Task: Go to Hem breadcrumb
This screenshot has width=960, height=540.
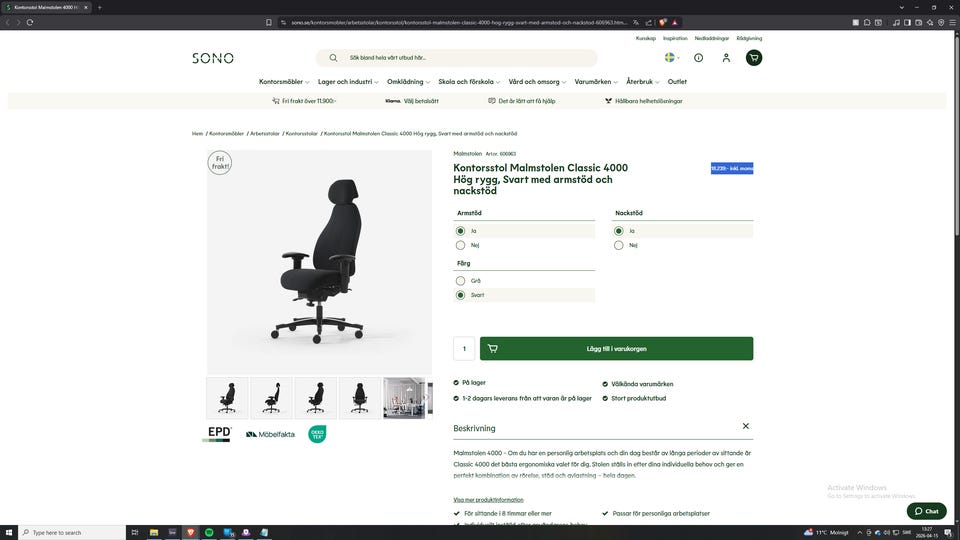Action: 197,133
